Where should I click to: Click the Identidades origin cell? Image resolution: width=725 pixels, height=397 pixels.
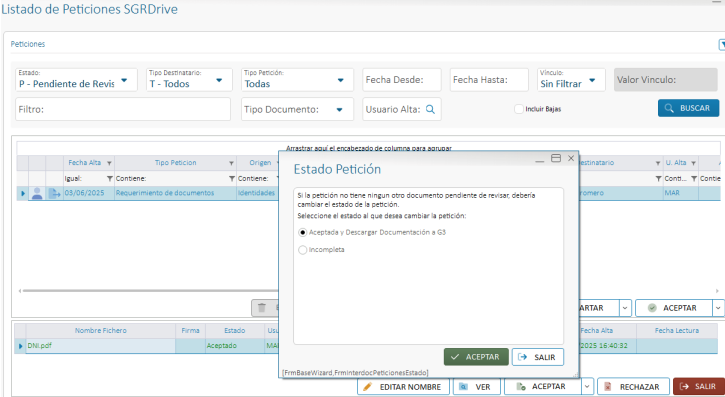pos(258,193)
